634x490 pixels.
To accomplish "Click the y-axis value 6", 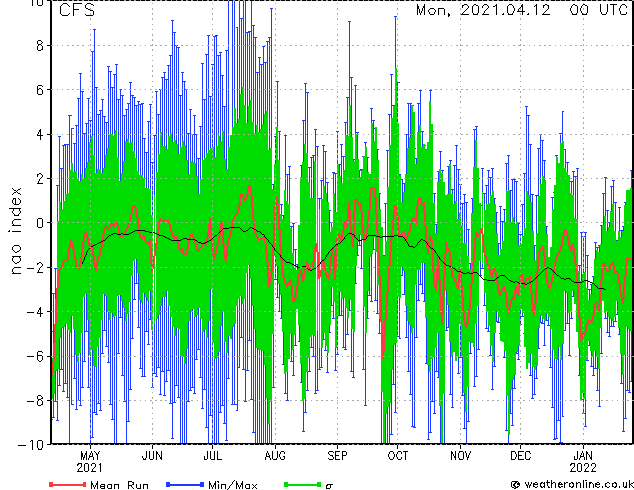I will [x=40, y=90].
